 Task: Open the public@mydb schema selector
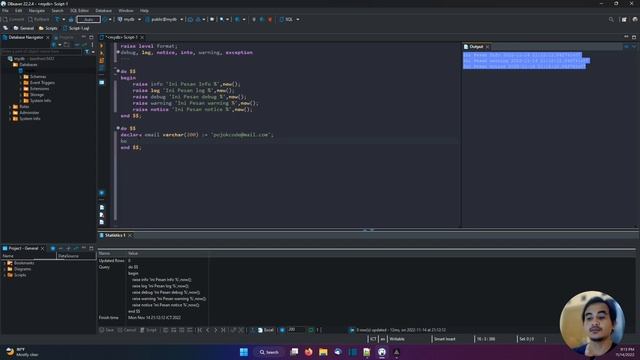164,19
